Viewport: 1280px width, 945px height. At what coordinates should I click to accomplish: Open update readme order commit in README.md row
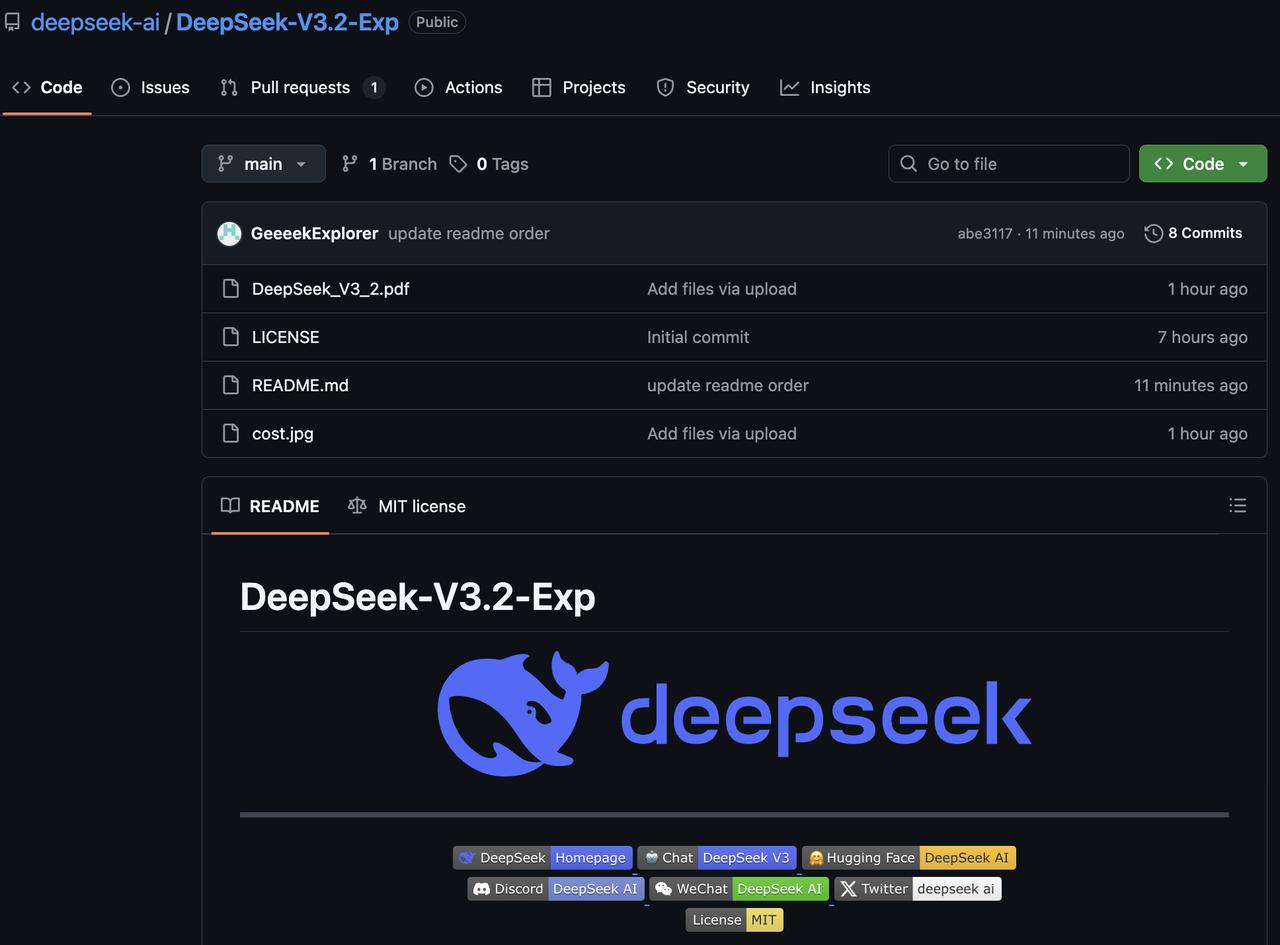pos(728,385)
